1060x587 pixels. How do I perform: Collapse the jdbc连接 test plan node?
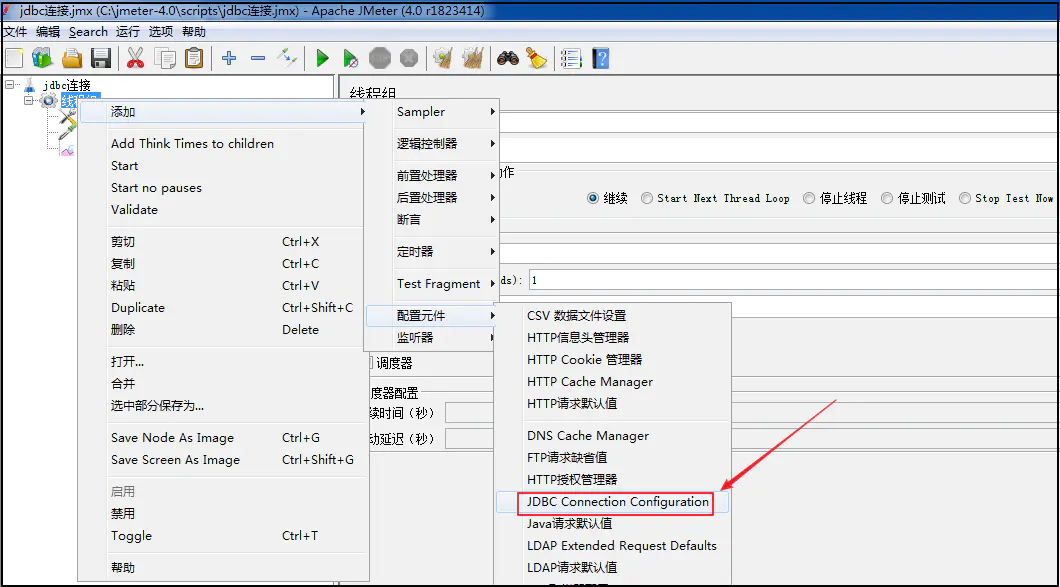click(x=9, y=85)
